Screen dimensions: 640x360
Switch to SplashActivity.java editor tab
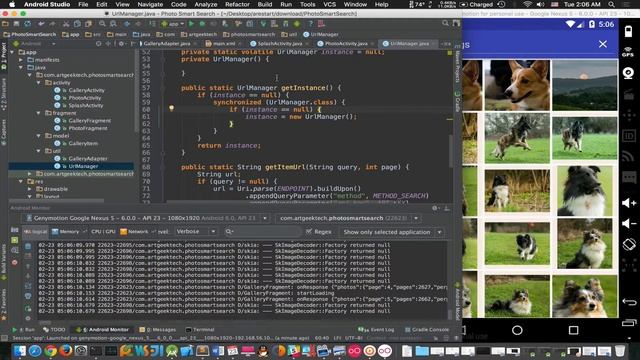click(280, 43)
